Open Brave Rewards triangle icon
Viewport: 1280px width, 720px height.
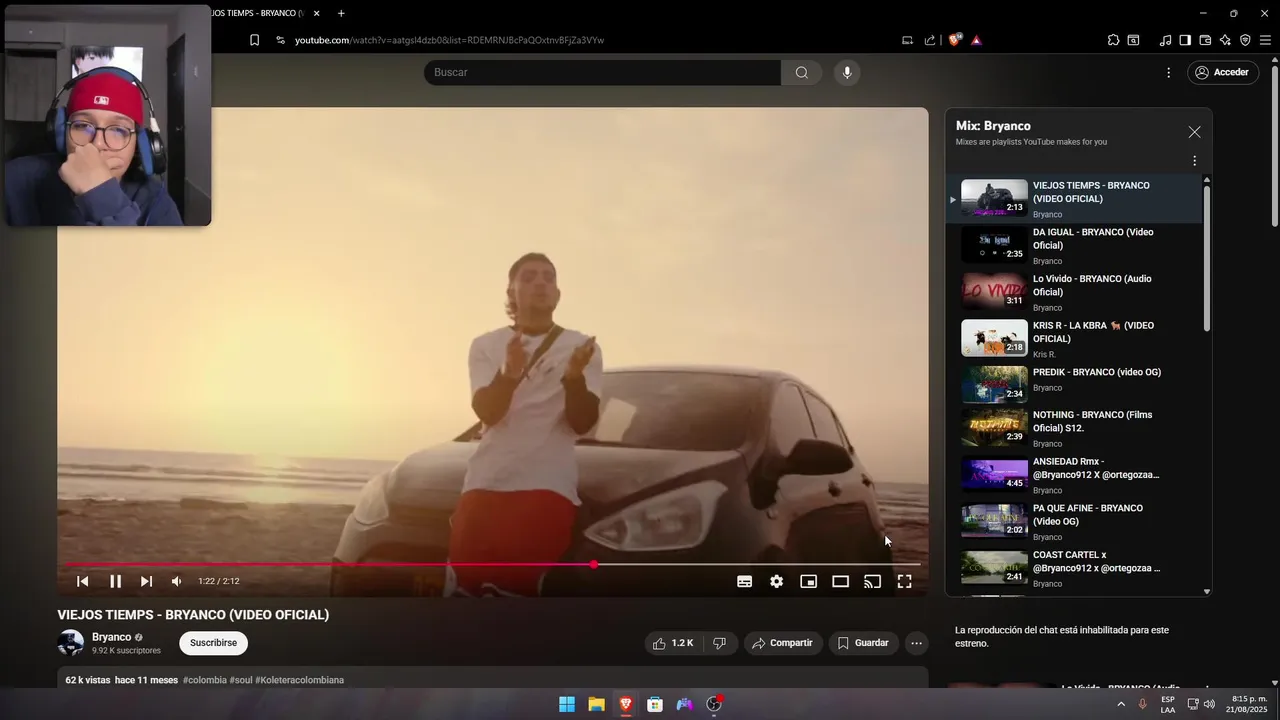coord(976,40)
